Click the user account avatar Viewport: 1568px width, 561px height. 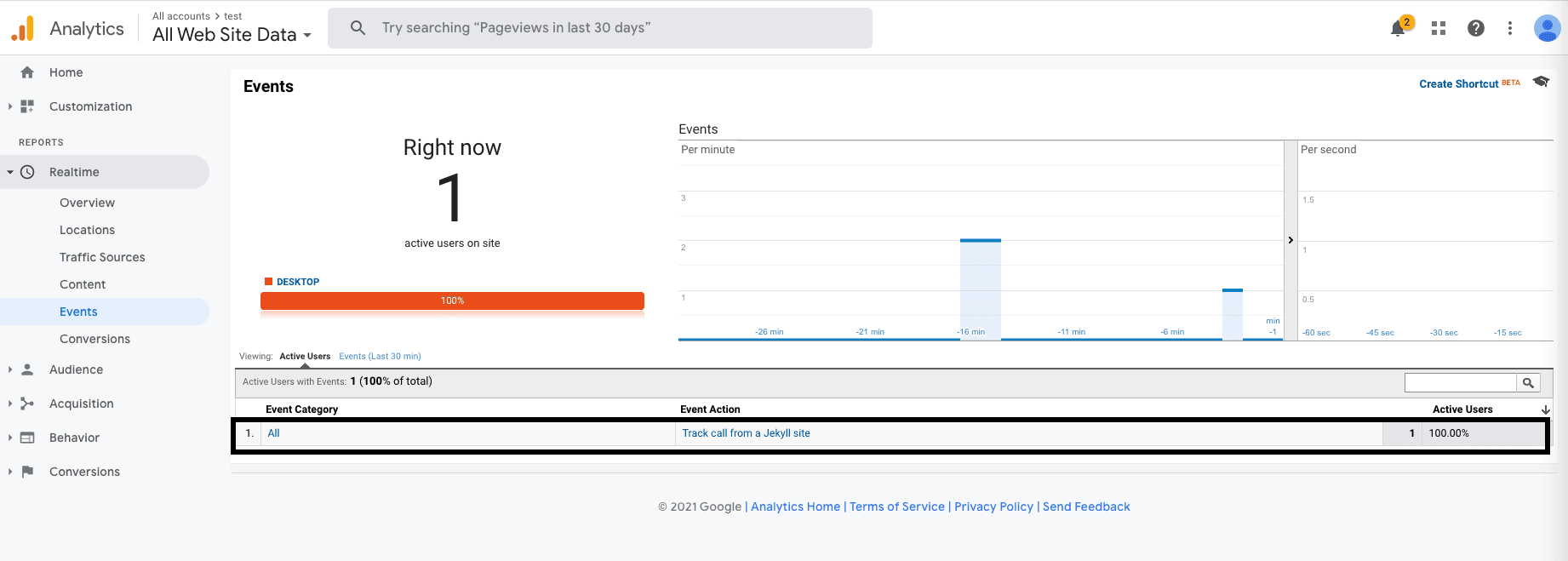pos(1546,28)
